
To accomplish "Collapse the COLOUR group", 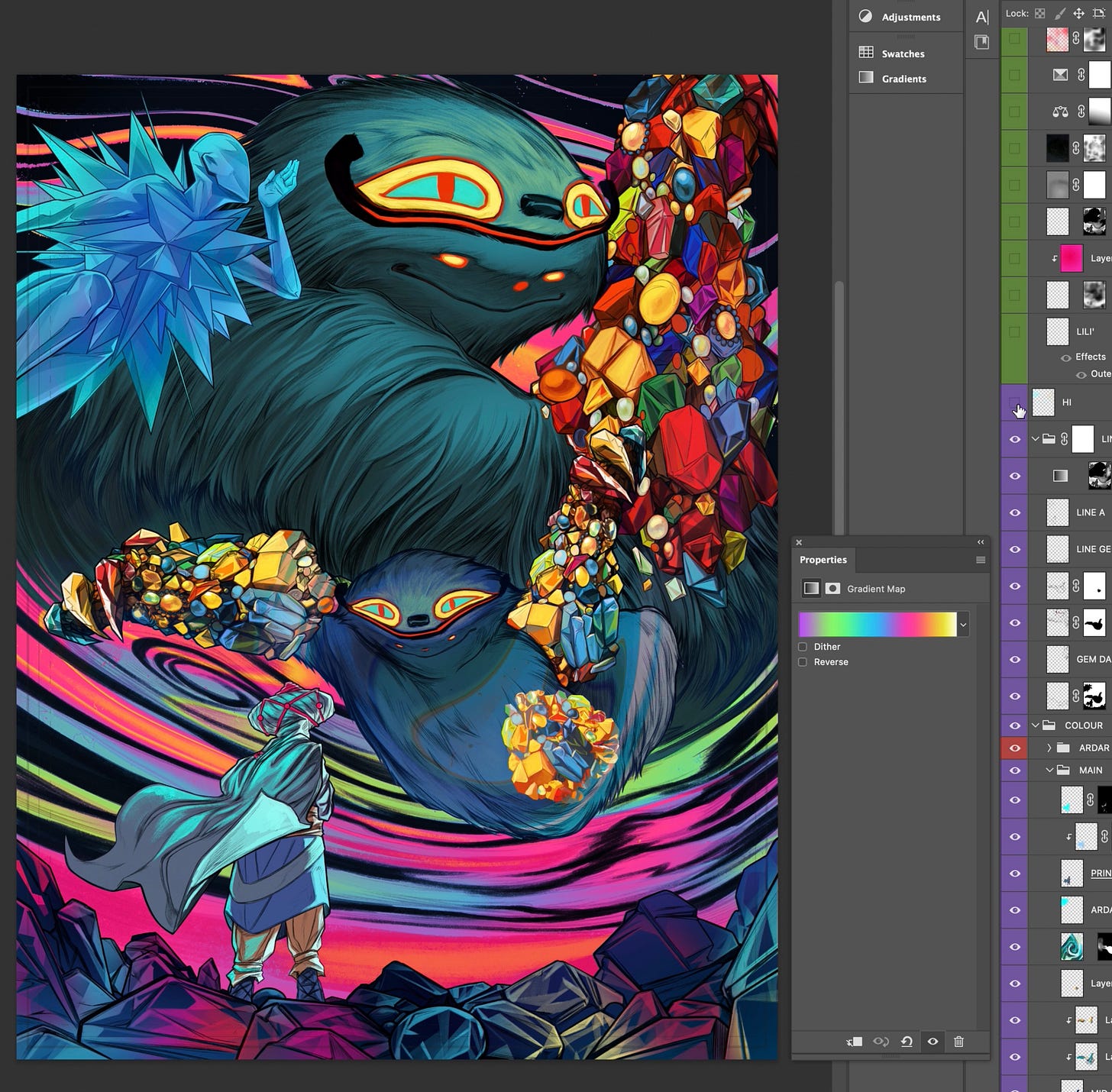I will click(1036, 725).
